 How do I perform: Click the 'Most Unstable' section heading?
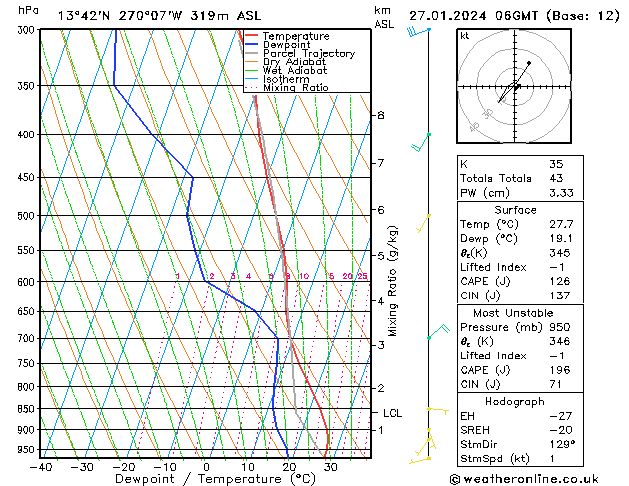pos(513,313)
